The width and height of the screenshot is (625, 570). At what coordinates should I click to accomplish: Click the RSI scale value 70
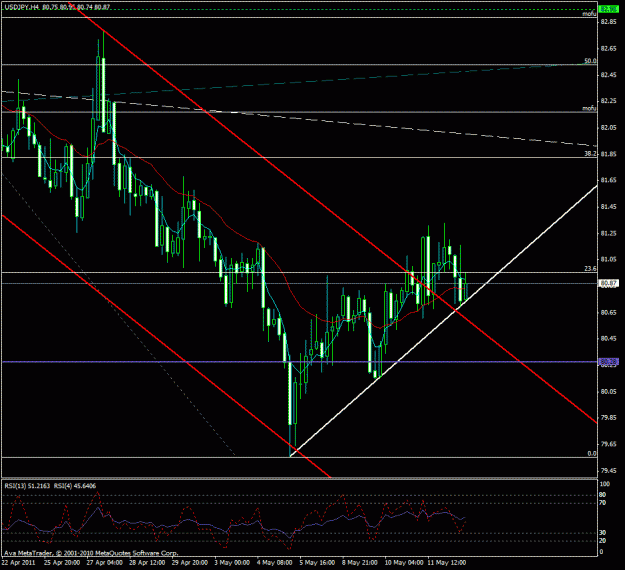click(x=603, y=503)
